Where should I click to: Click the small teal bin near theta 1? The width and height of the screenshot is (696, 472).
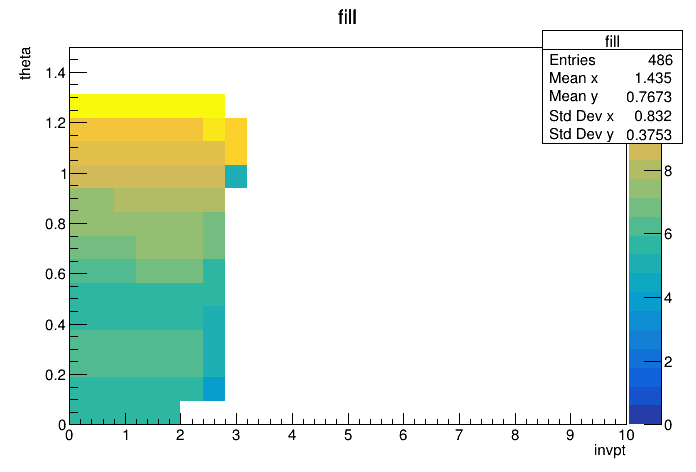coord(236,176)
